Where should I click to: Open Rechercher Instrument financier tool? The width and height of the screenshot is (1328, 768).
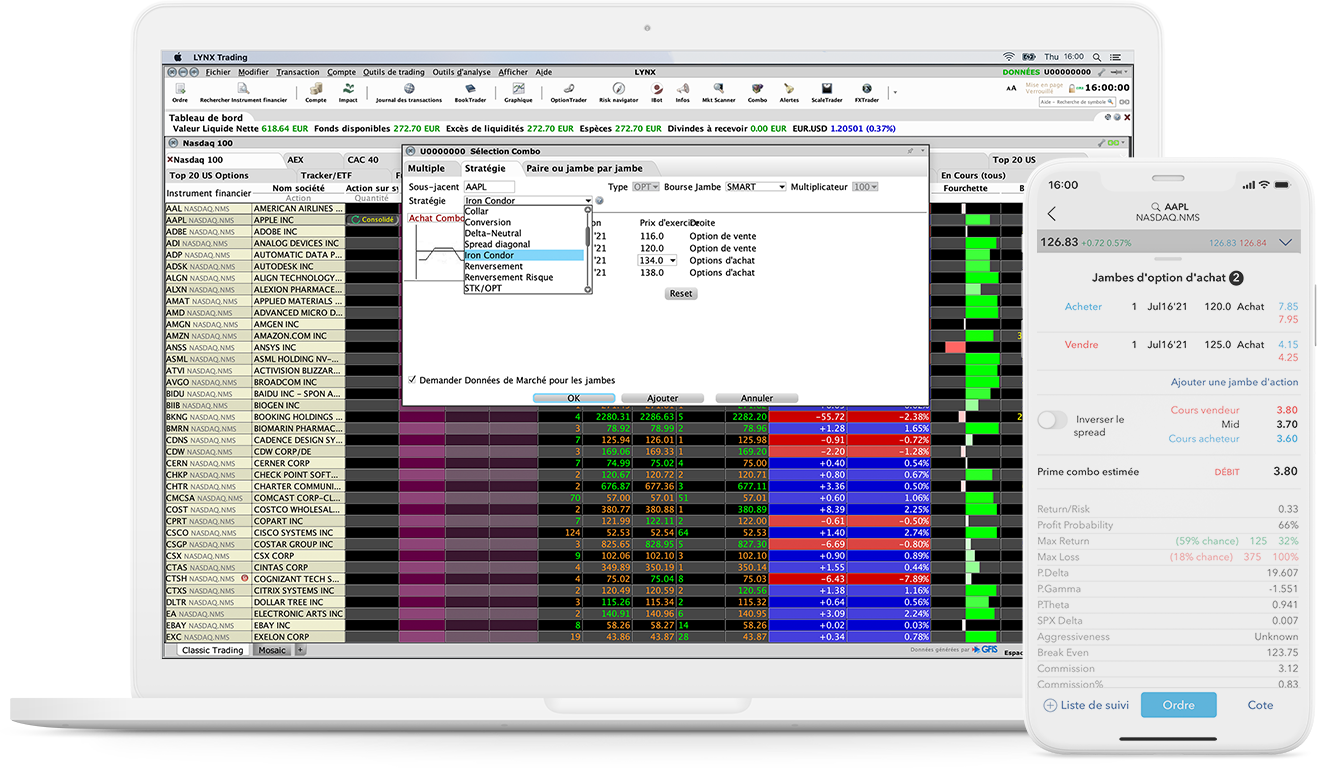coord(243,93)
